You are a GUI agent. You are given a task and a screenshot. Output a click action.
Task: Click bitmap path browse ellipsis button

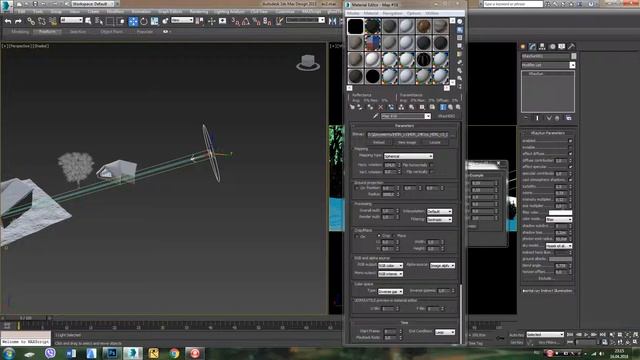[x=452, y=134]
